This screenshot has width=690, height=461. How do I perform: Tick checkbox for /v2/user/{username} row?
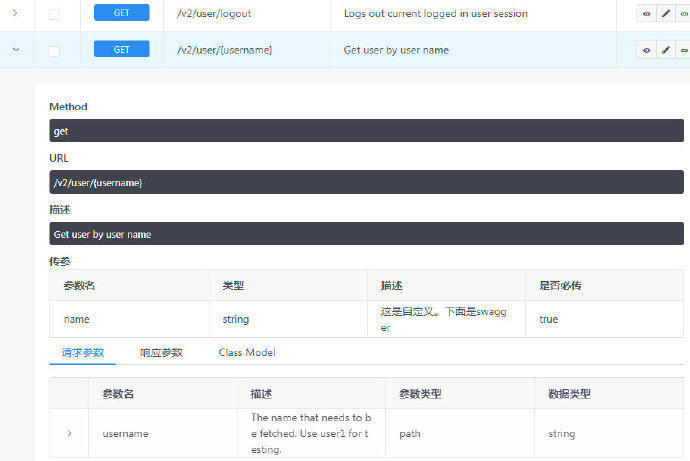click(55, 51)
